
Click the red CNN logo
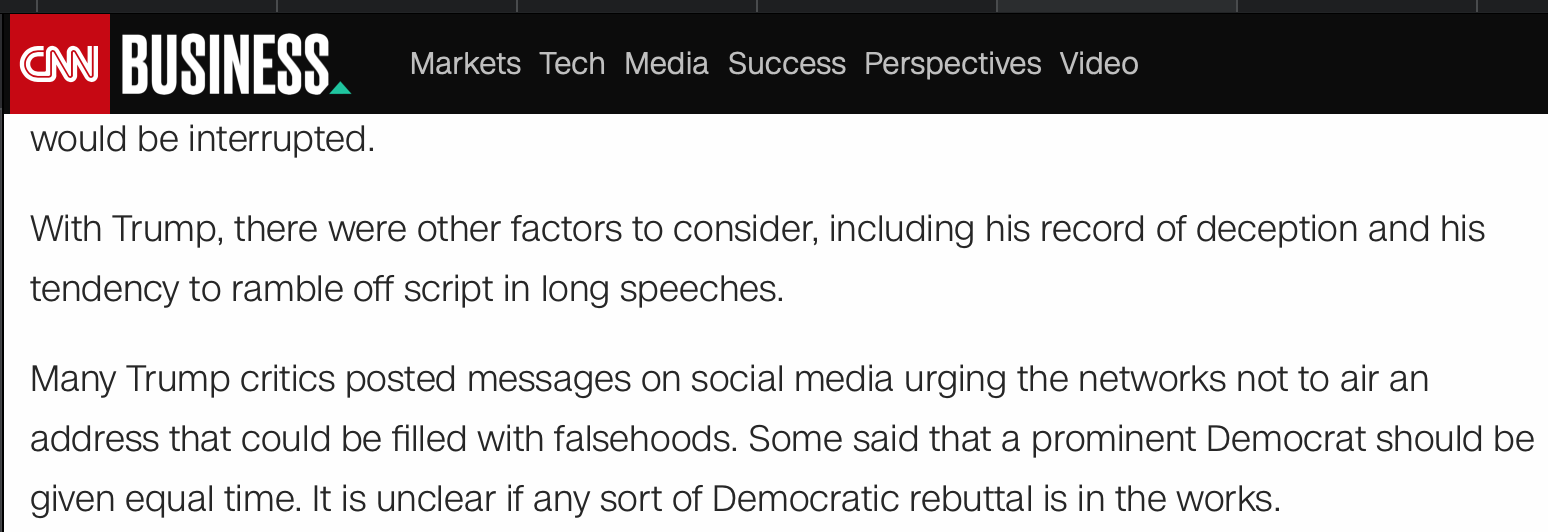point(59,64)
